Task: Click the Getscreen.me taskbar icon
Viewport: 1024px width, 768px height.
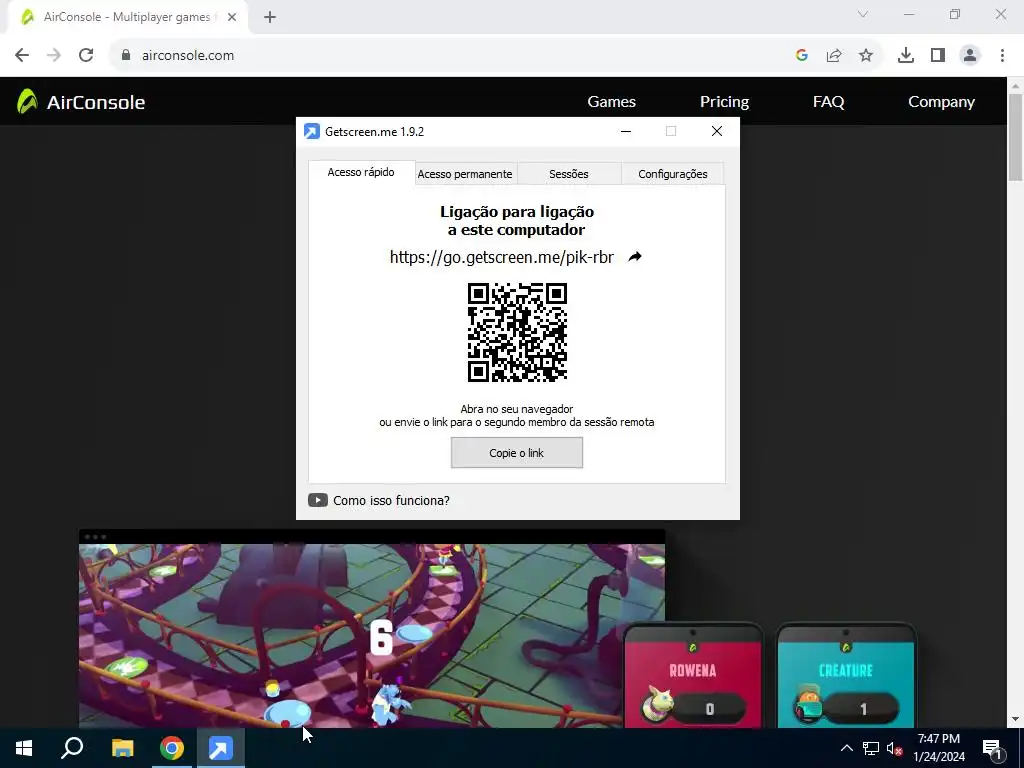Action: (x=221, y=748)
